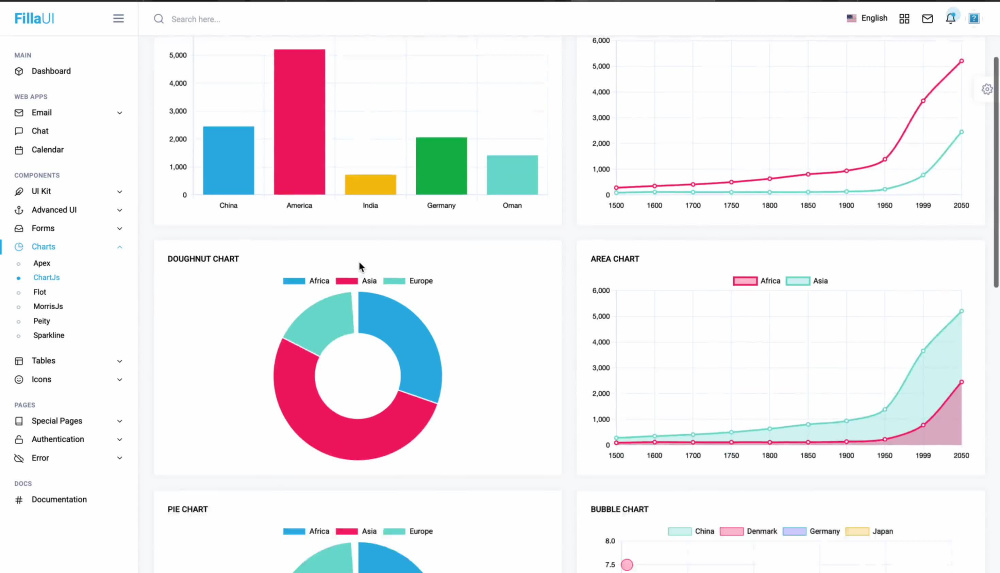1000x573 pixels.
Task: Open the Calendar page link
Action: click(48, 150)
